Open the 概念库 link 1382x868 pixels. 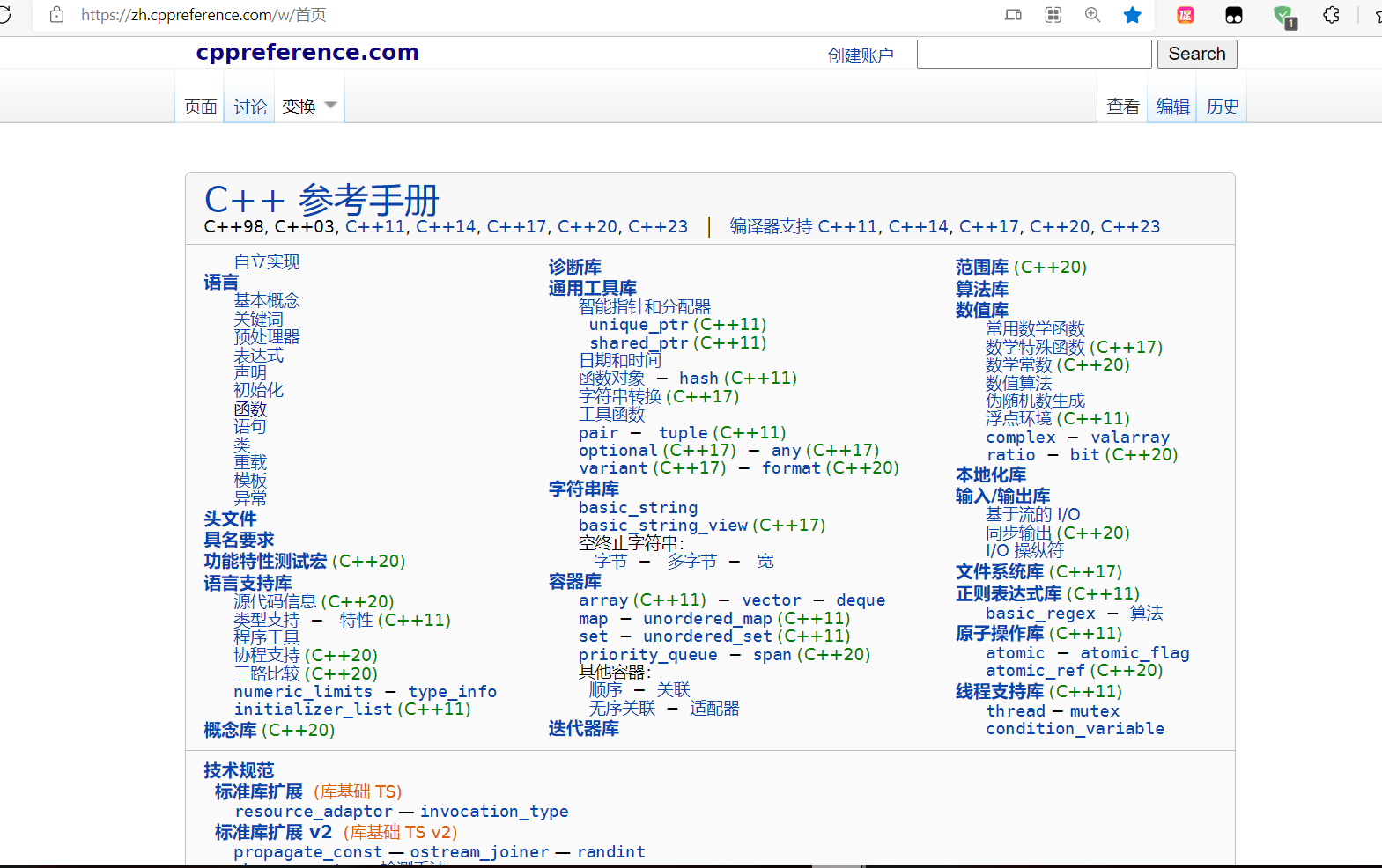pos(230,730)
